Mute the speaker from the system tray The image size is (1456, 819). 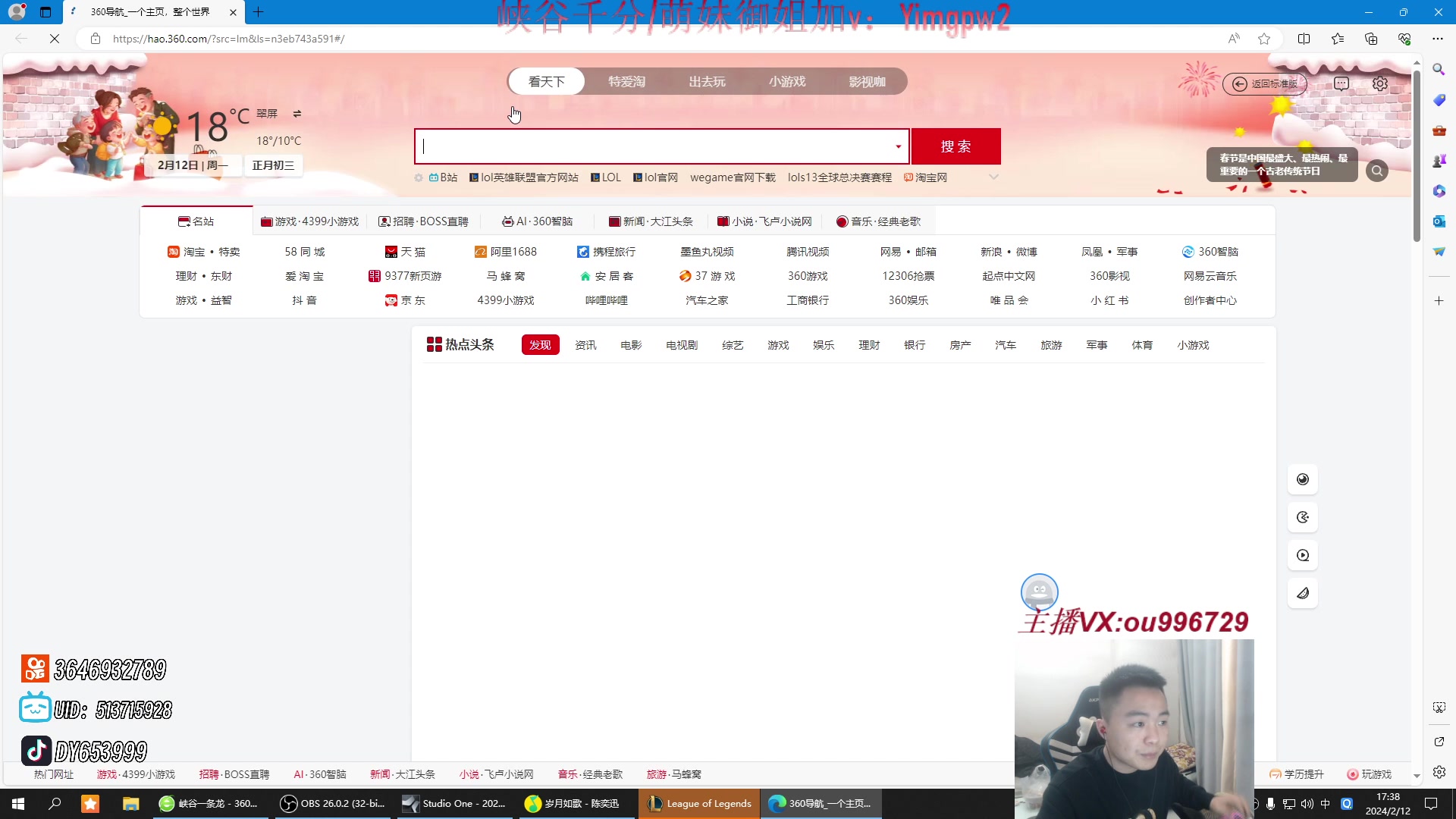(x=1307, y=803)
